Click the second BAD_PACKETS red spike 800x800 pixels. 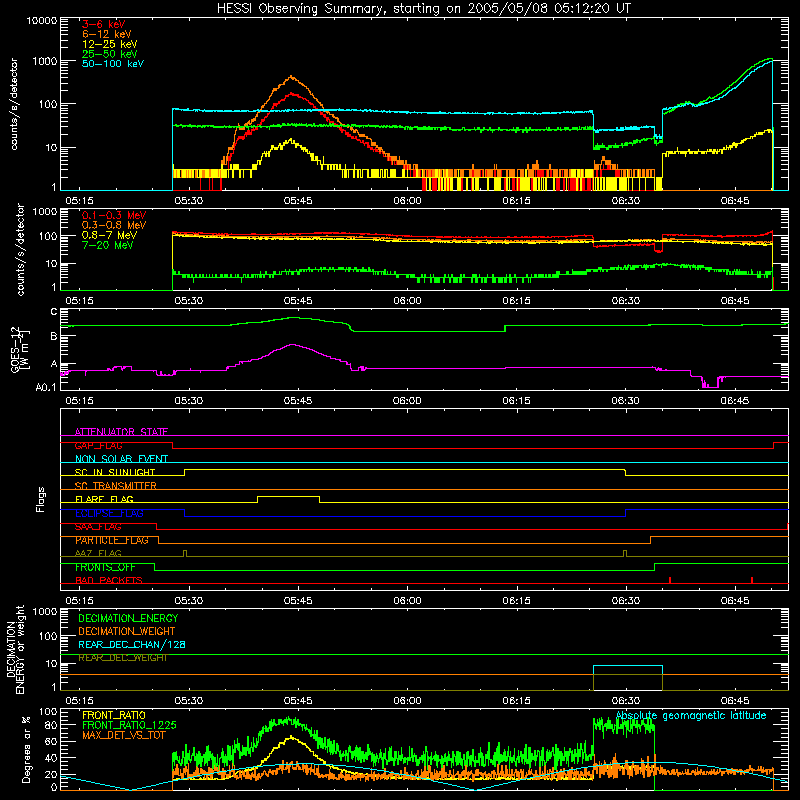[752, 580]
